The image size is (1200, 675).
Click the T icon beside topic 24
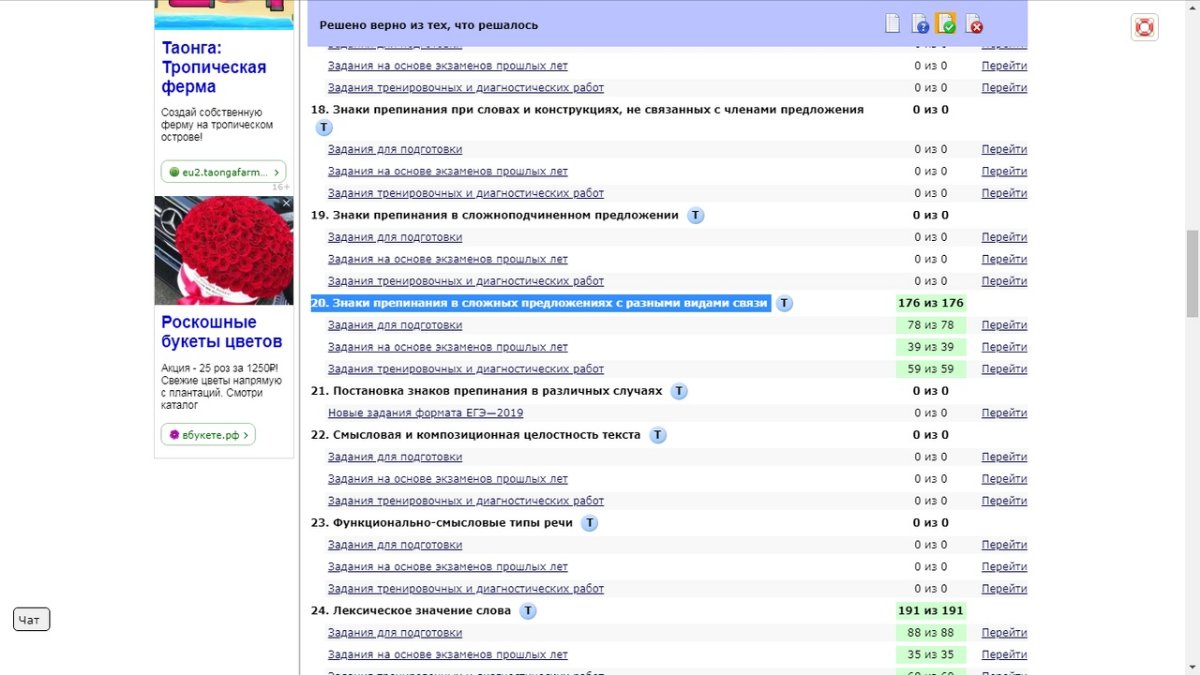tap(528, 611)
